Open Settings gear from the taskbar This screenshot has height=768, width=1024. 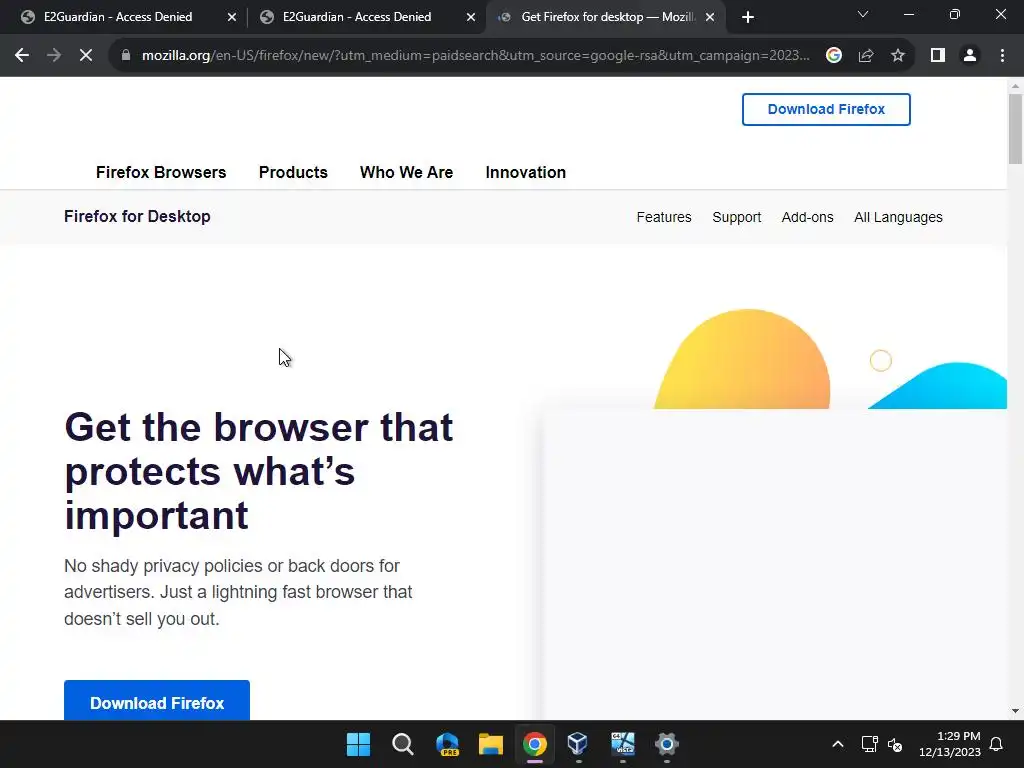pos(666,744)
